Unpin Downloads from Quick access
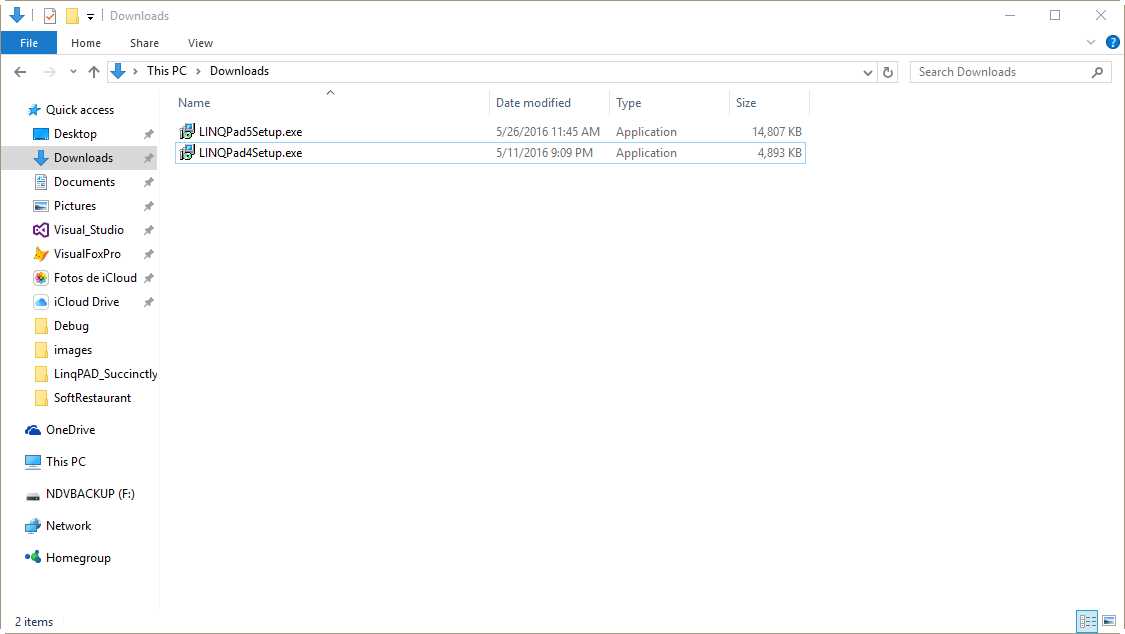Screen dimensions: 1125x634 [x=147, y=157]
